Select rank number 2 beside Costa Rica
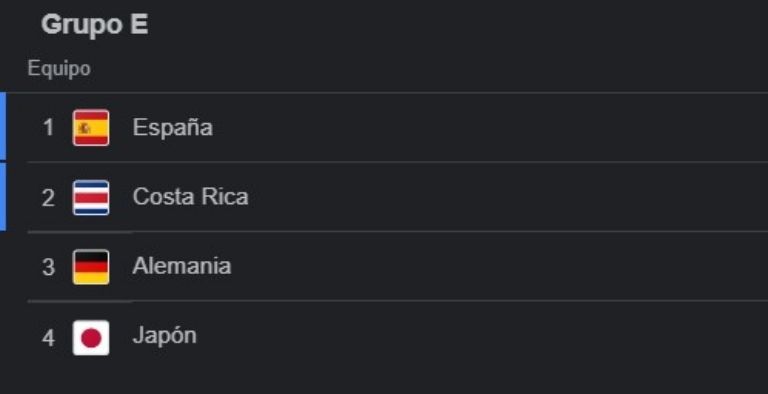768x394 pixels. [48, 198]
